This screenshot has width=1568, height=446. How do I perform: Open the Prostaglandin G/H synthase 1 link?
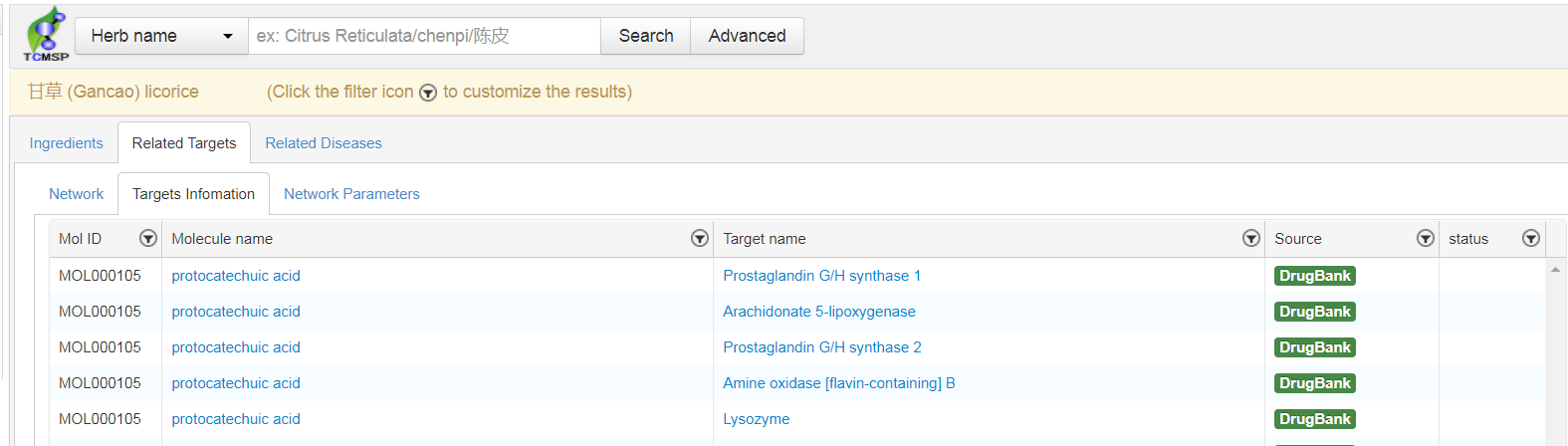821,276
